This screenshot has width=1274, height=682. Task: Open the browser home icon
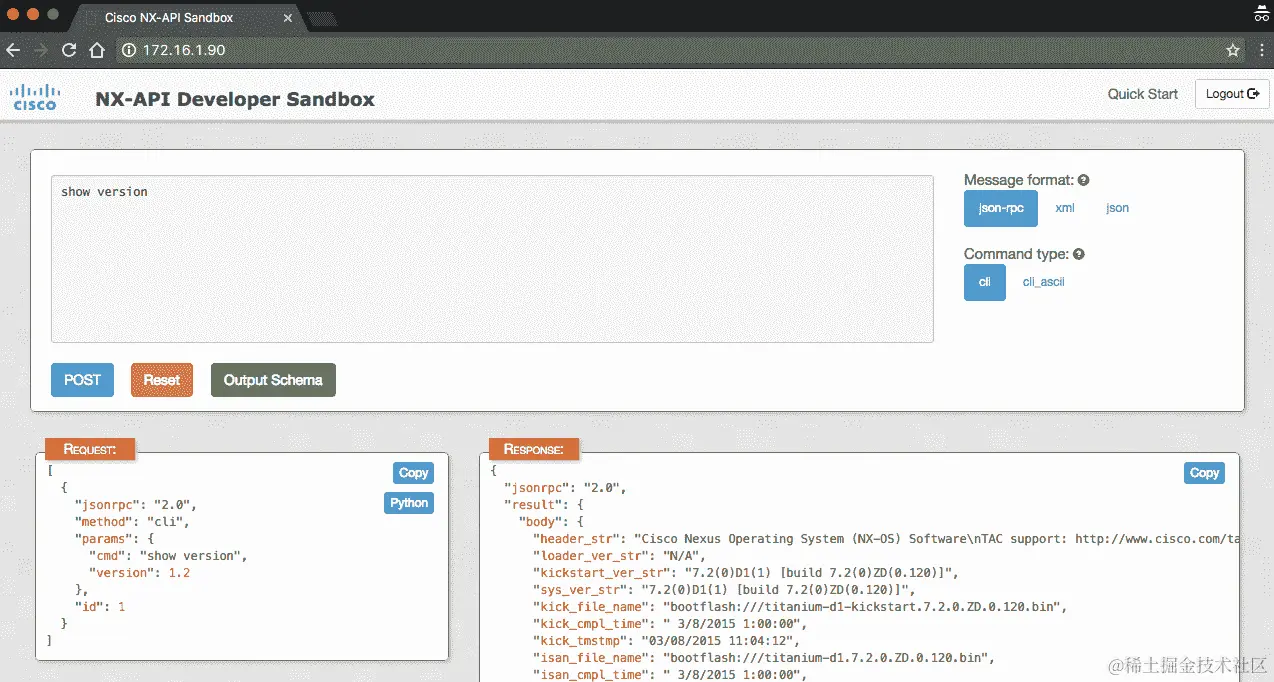pyautogui.click(x=97, y=50)
